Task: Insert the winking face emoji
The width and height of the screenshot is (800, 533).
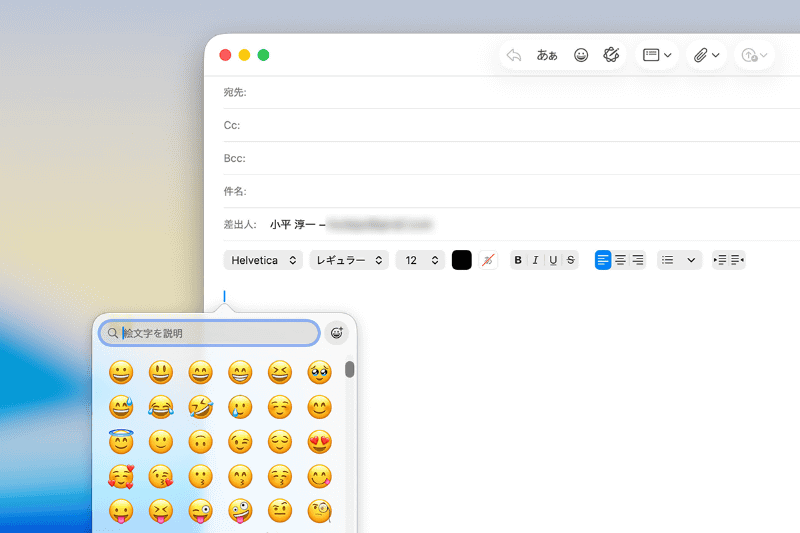Action: [x=240, y=442]
